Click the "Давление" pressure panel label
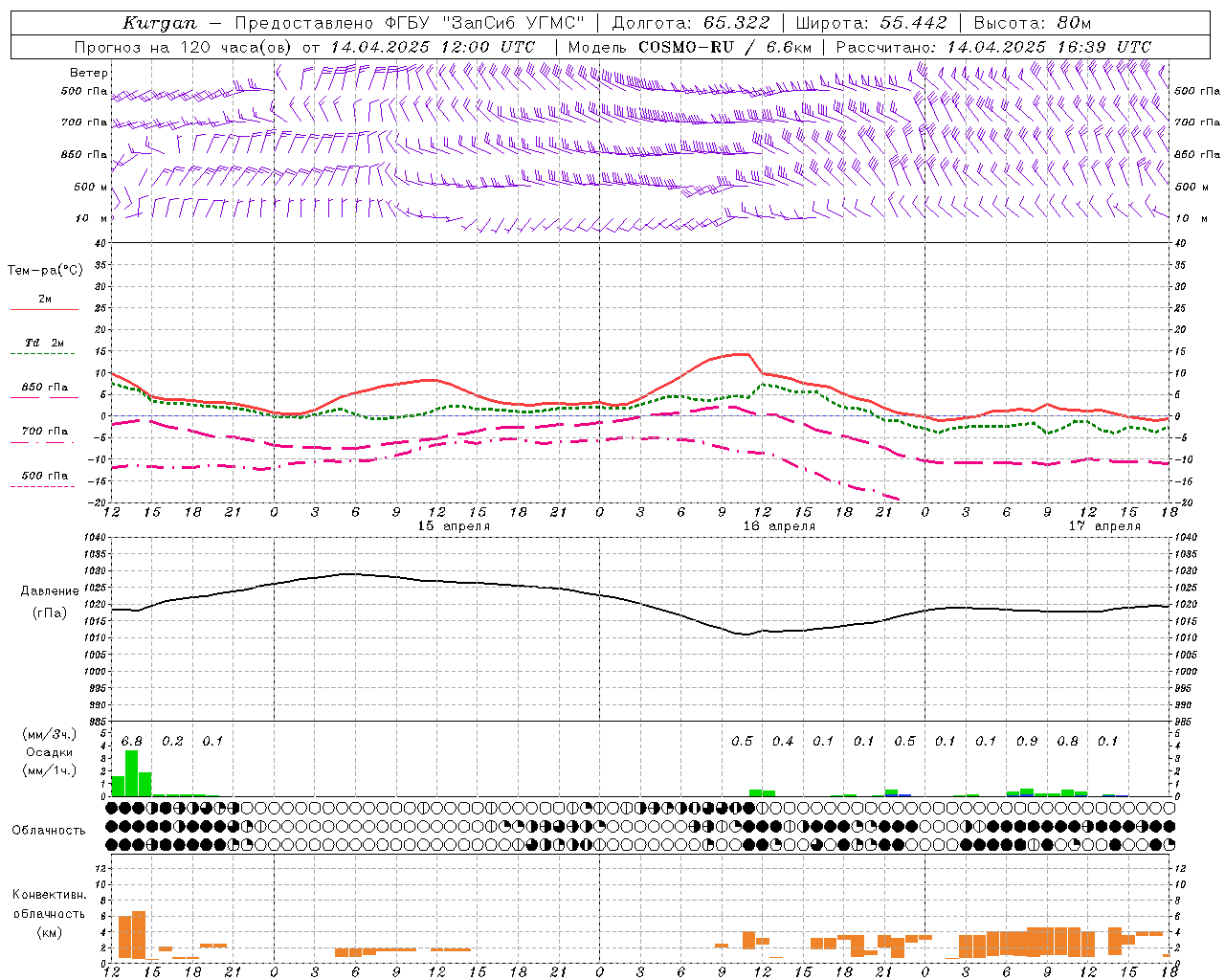1225x980 pixels. click(x=50, y=591)
